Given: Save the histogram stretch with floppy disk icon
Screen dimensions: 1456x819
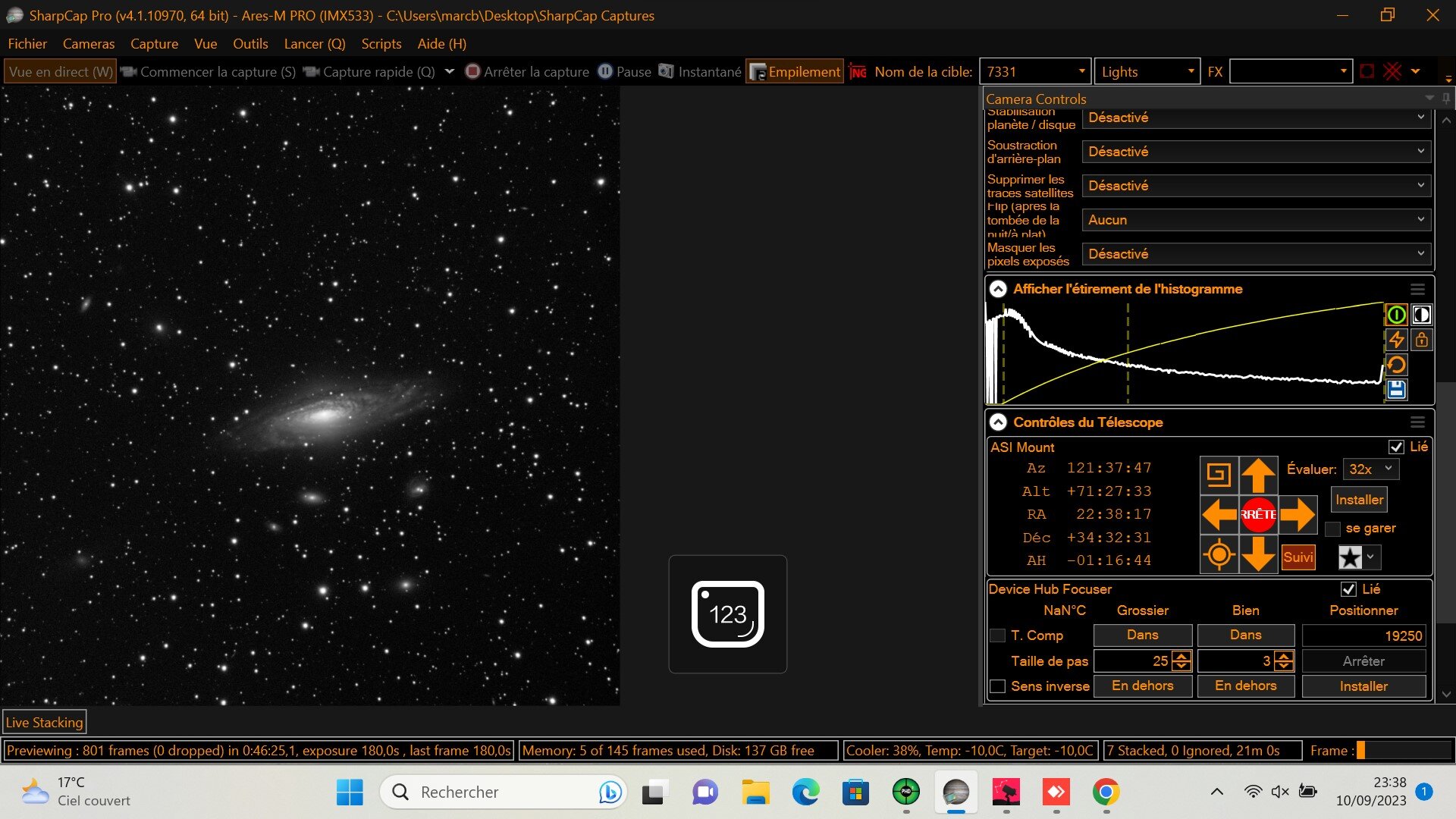Looking at the screenshot, I should point(1396,390).
